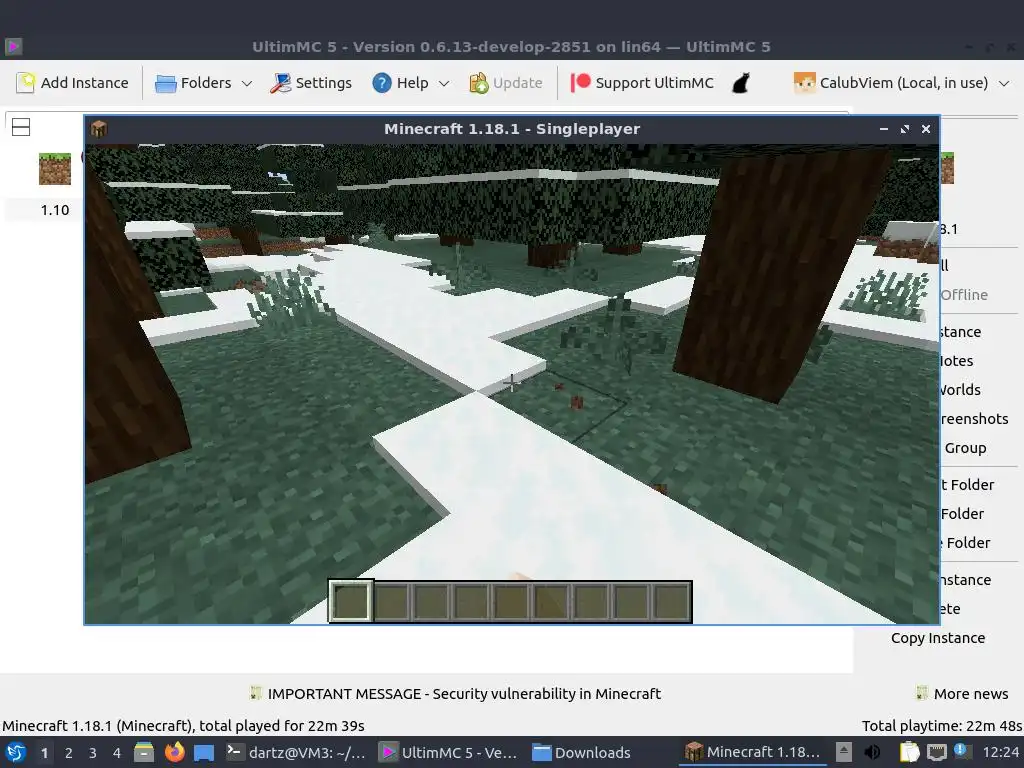The image size is (1024, 768).
Task: Click the 12:24 clock
Action: point(1000,753)
